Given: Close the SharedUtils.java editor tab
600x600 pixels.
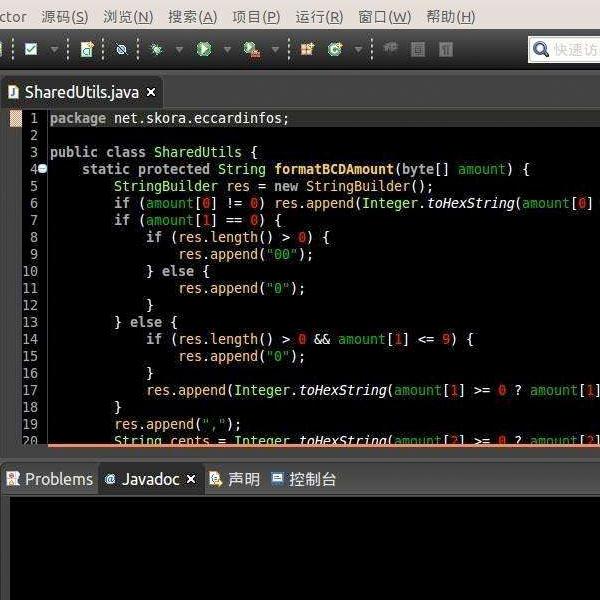Looking at the screenshot, I should (x=151, y=92).
